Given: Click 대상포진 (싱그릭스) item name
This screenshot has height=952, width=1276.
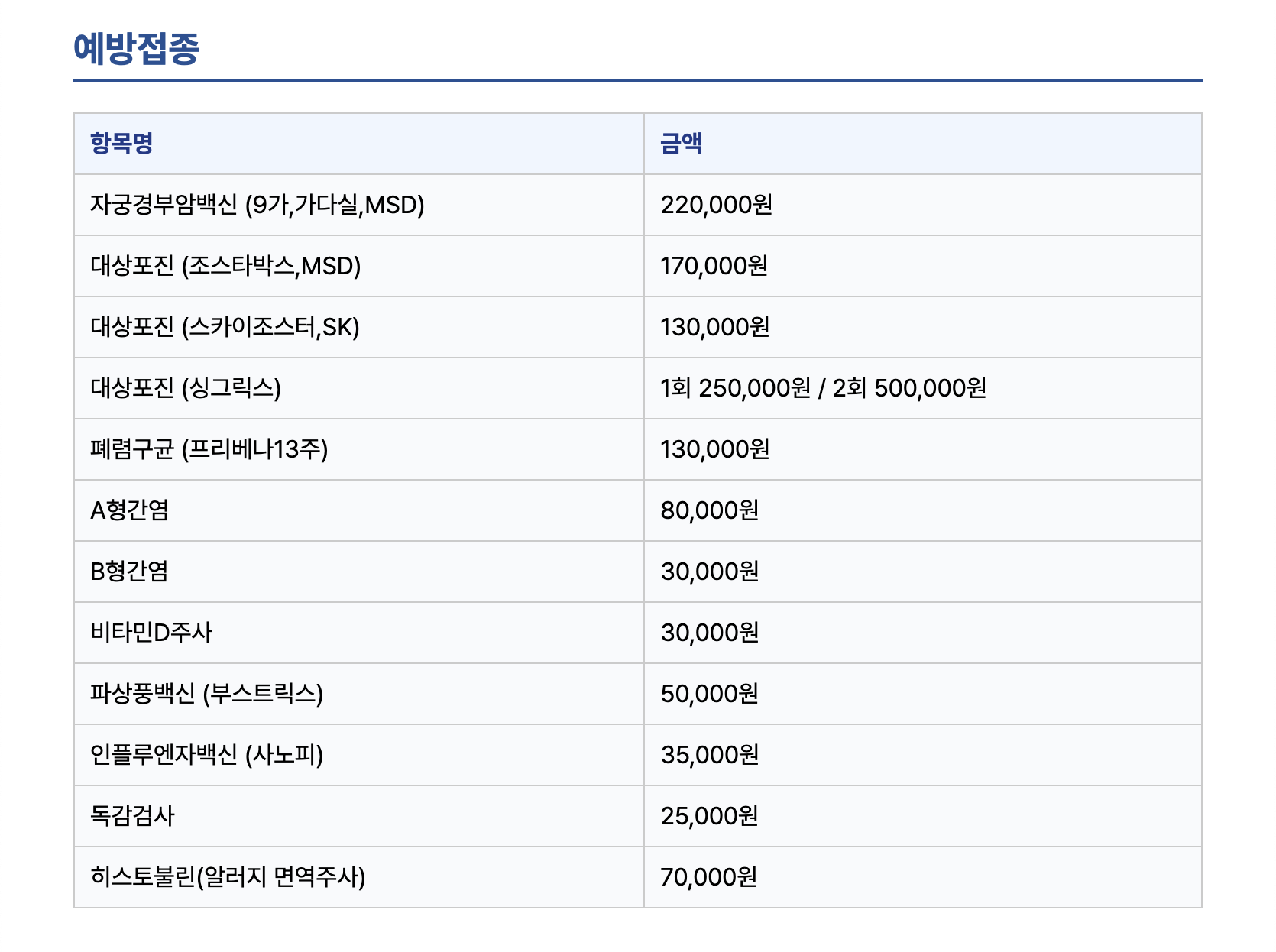Looking at the screenshot, I should coord(186,388).
